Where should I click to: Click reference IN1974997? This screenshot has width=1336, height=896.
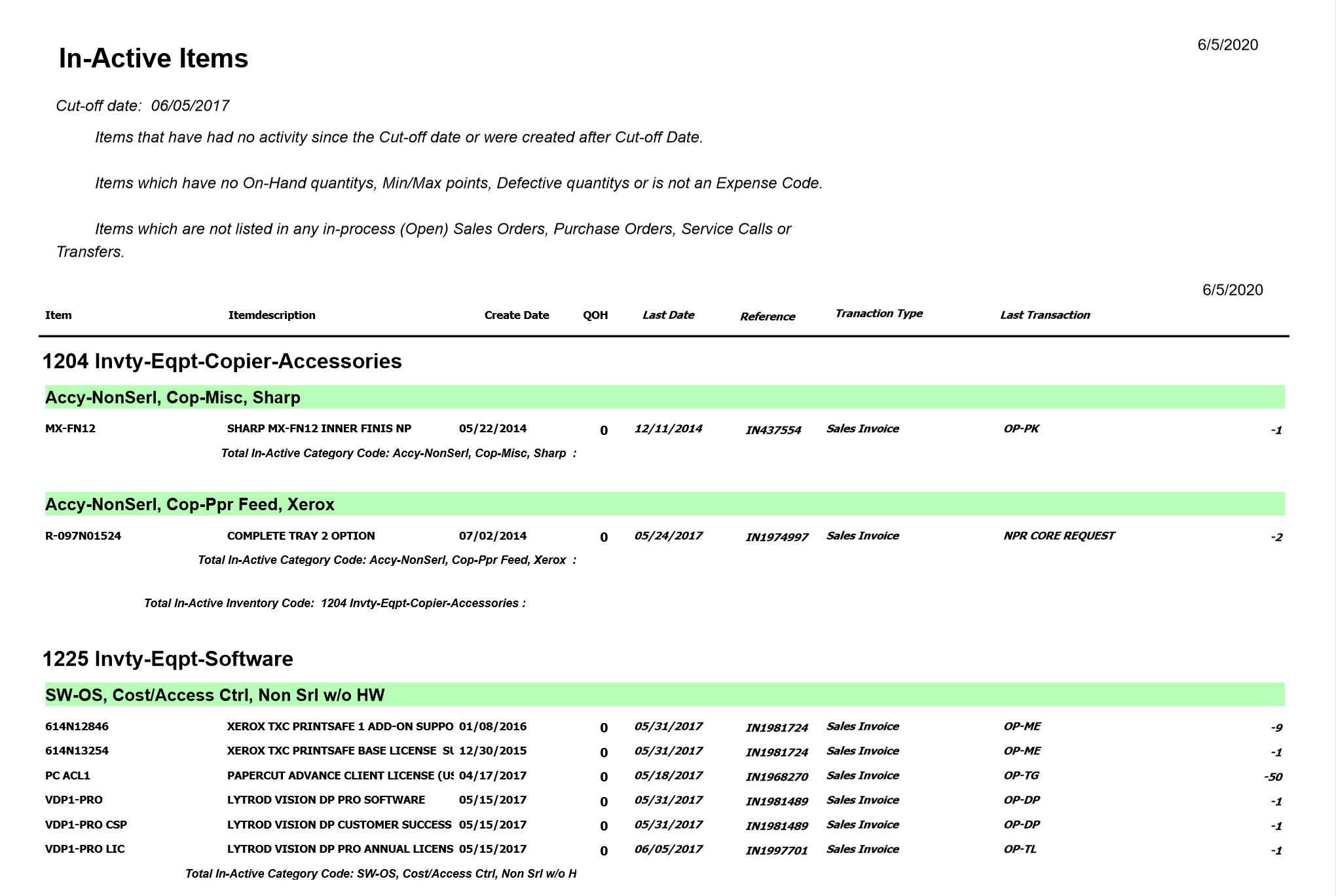(x=777, y=538)
